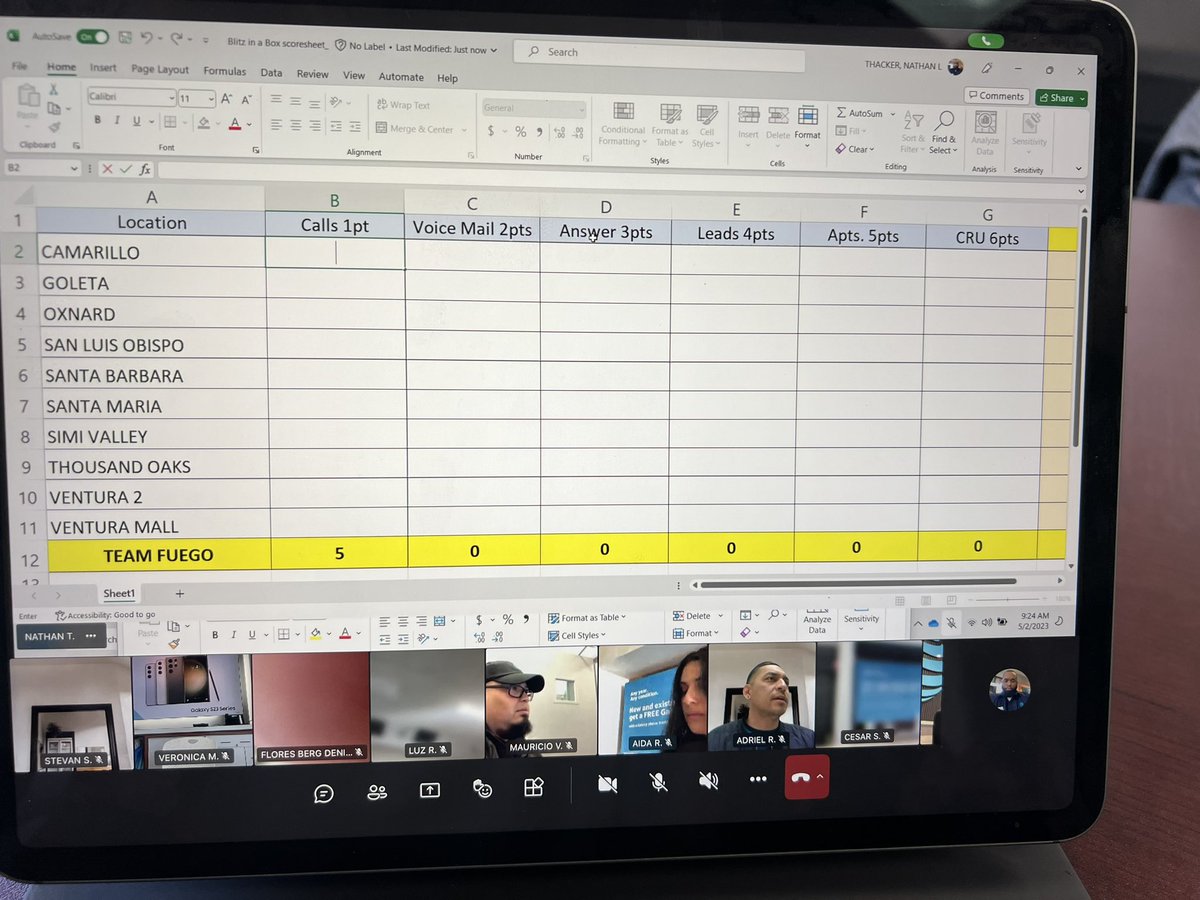The width and height of the screenshot is (1200, 900).
Task: Click the Search box in Excel
Action: 658,54
